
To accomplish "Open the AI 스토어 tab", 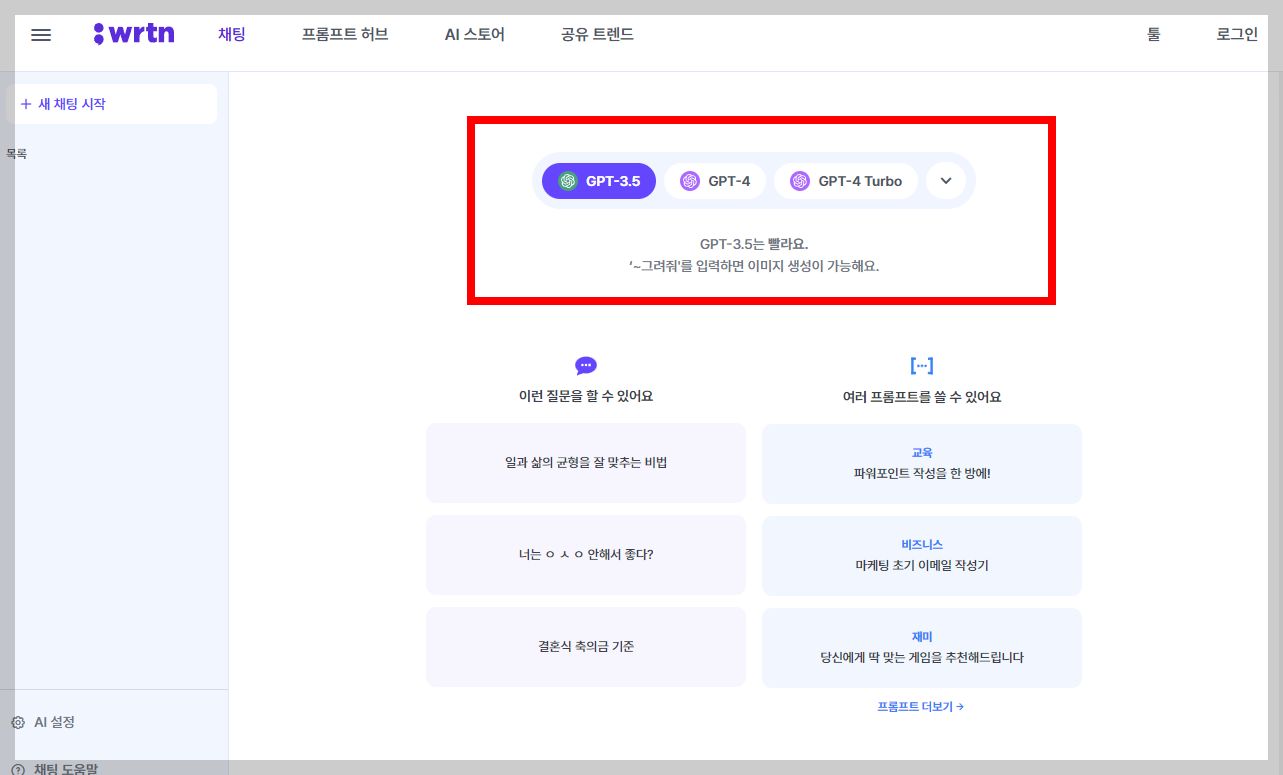I will pos(475,34).
